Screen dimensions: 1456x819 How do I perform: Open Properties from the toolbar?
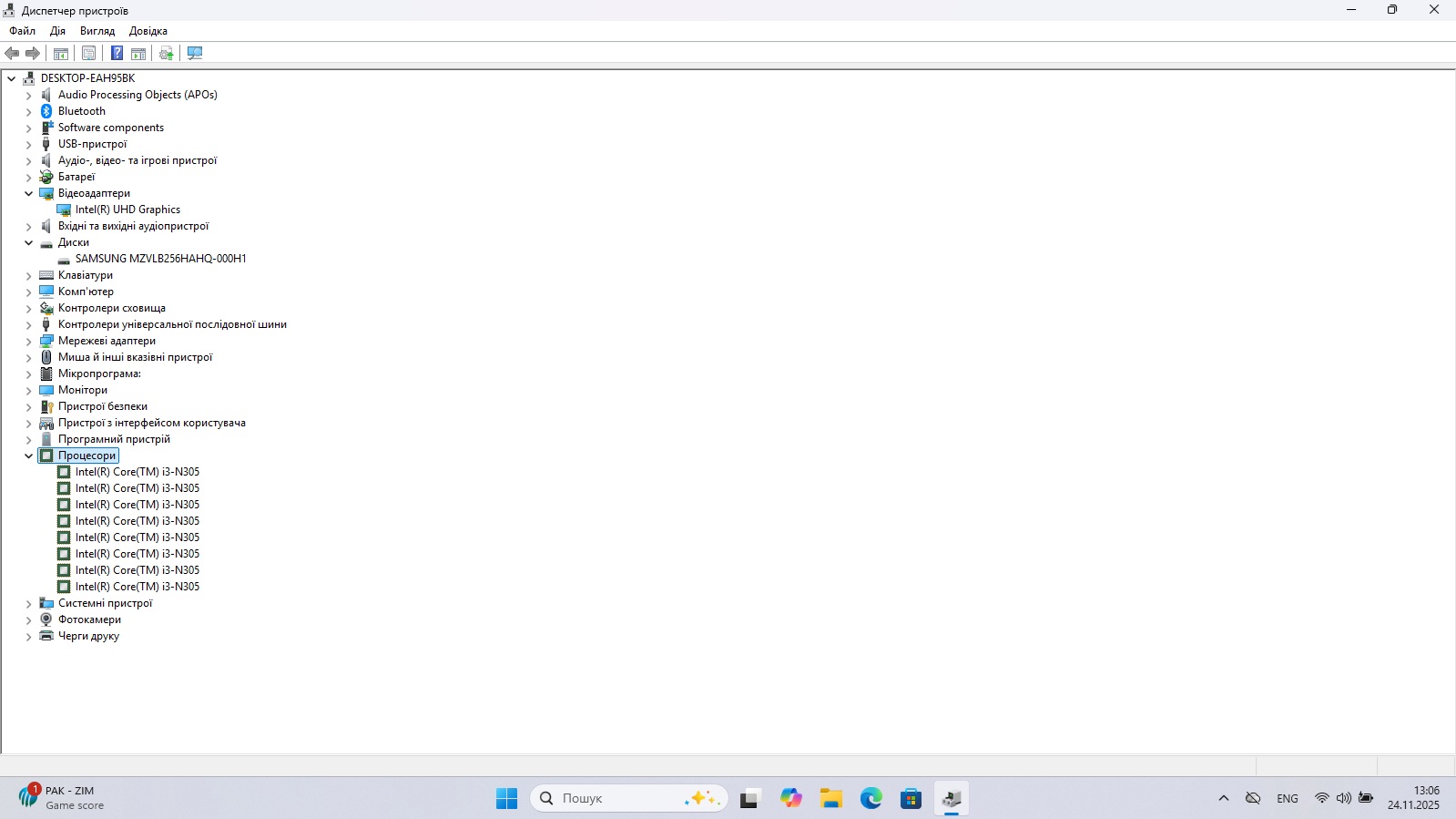click(x=88, y=53)
